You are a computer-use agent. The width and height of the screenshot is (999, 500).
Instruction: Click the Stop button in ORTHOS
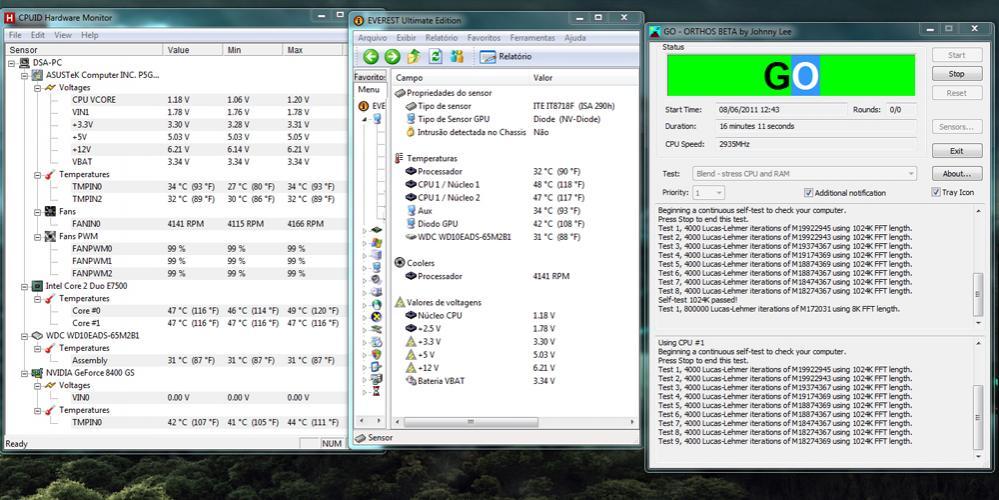click(956, 74)
